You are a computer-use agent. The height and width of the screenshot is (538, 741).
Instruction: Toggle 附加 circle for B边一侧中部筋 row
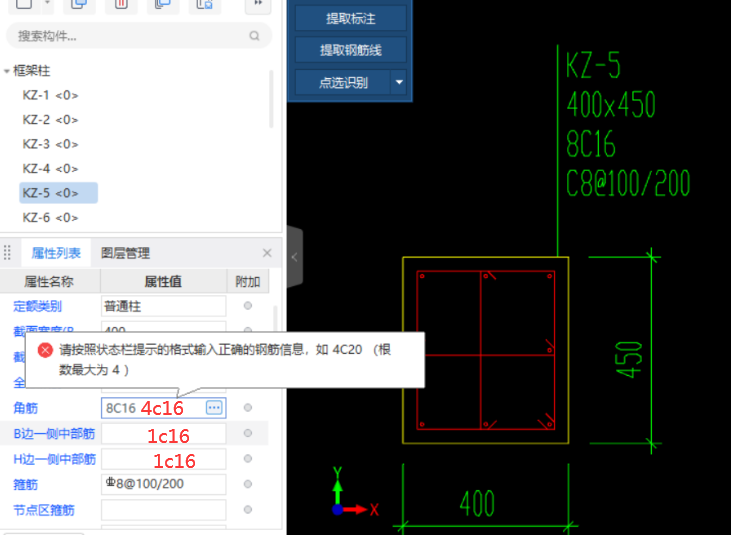point(248,433)
